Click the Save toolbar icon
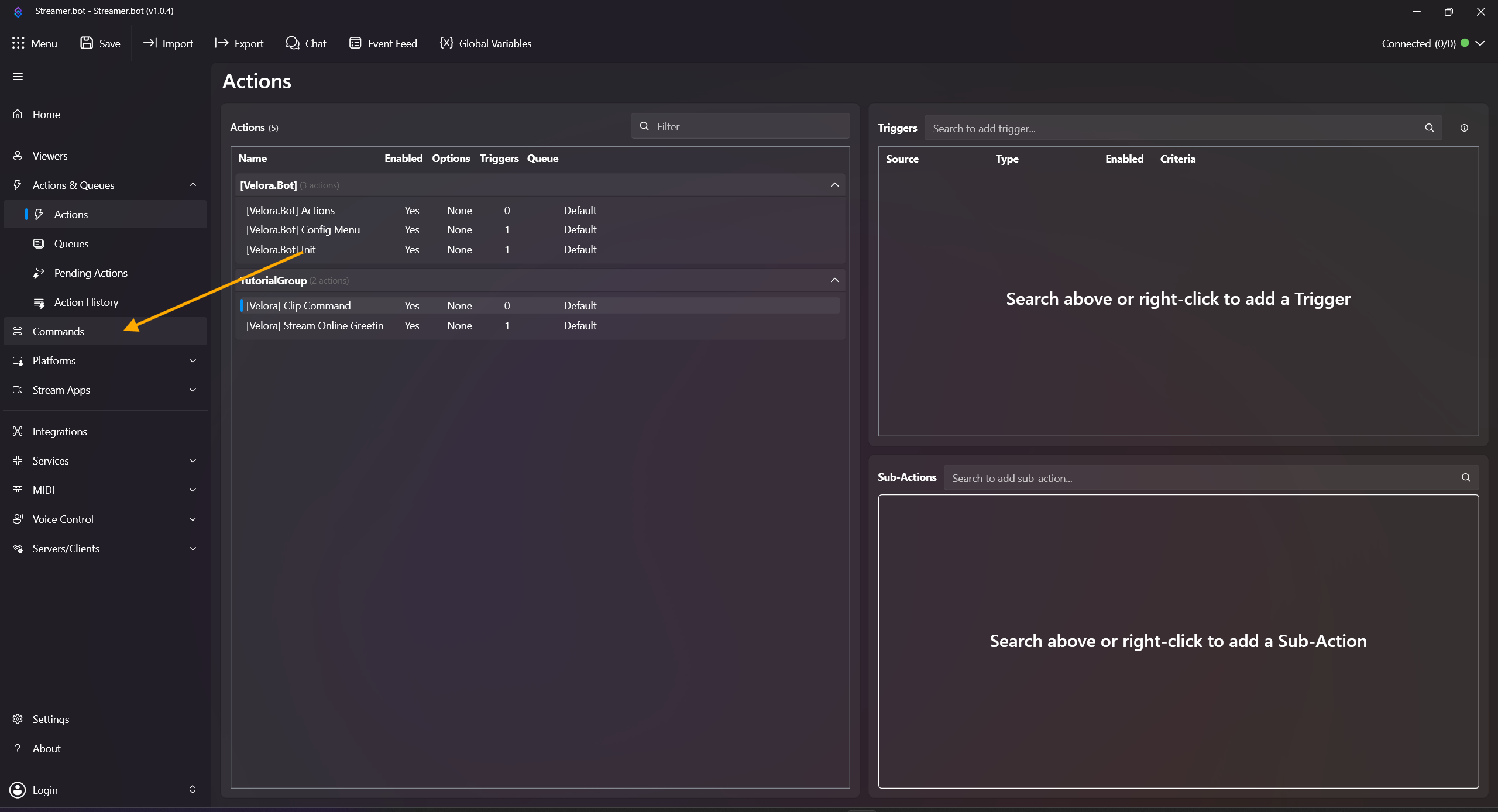1498x812 pixels. point(87,43)
